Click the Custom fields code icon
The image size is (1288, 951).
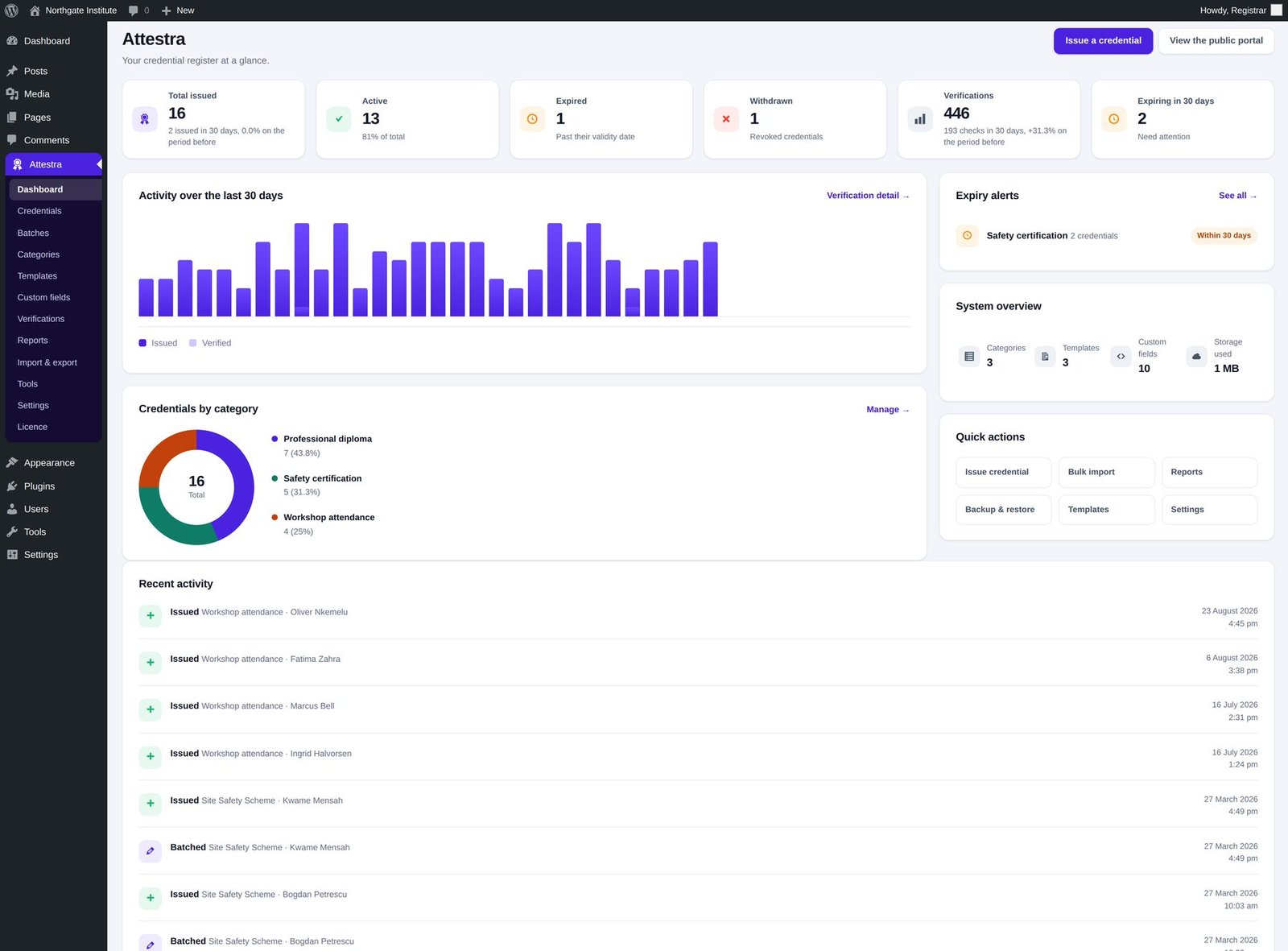pyautogui.click(x=1121, y=356)
